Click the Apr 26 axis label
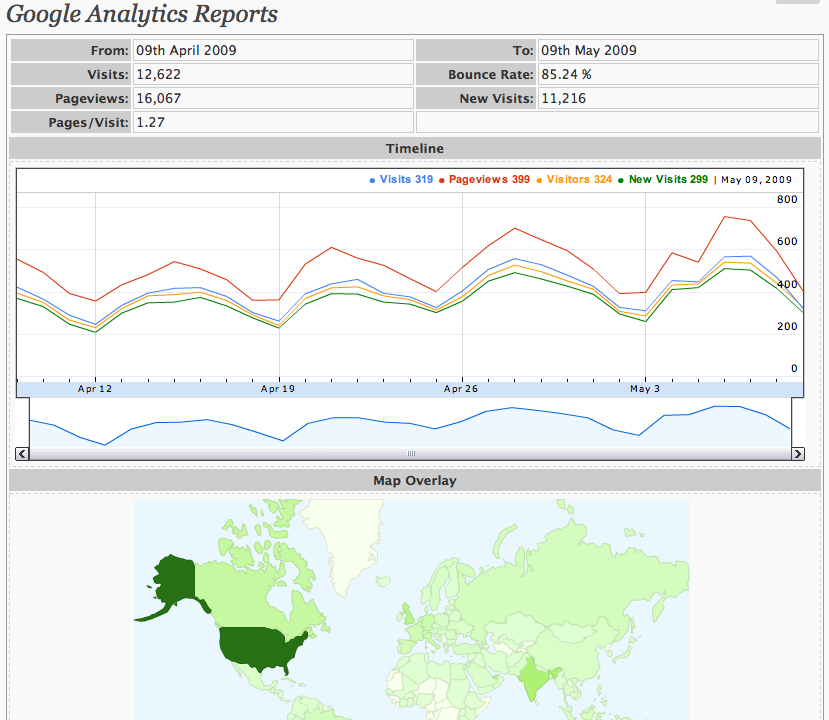The width and height of the screenshot is (829, 720). pyautogui.click(x=460, y=389)
